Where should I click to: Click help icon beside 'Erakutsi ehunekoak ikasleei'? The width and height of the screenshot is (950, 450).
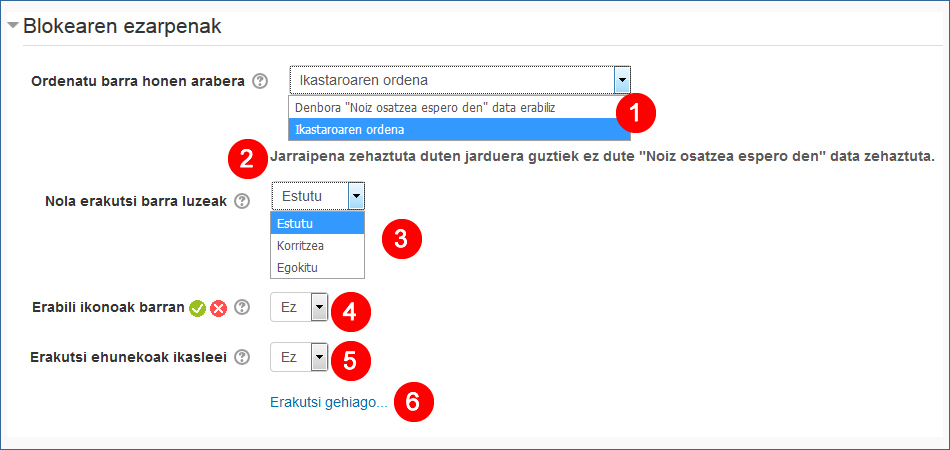[241, 356]
